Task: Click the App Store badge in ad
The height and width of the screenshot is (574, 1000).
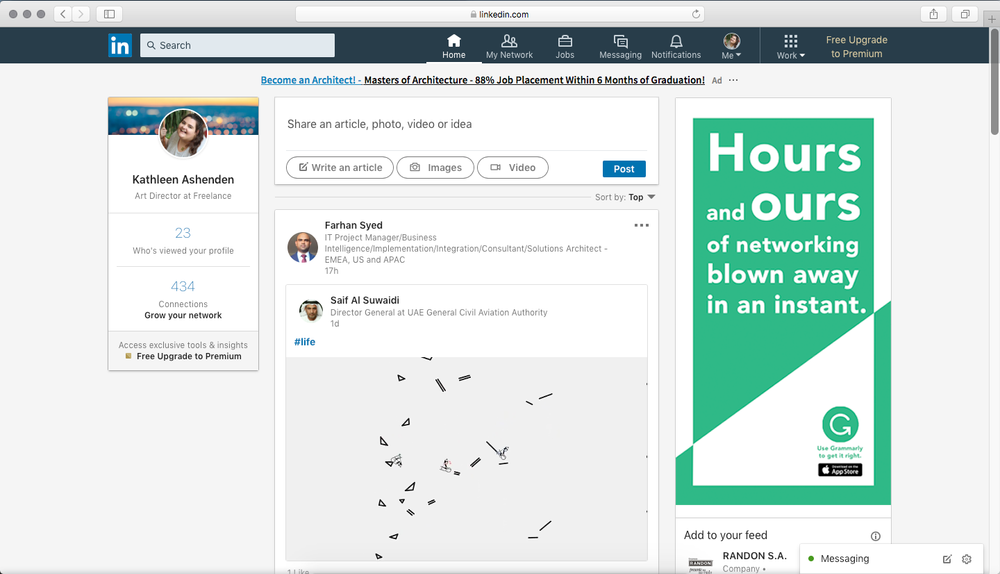Action: [840, 470]
